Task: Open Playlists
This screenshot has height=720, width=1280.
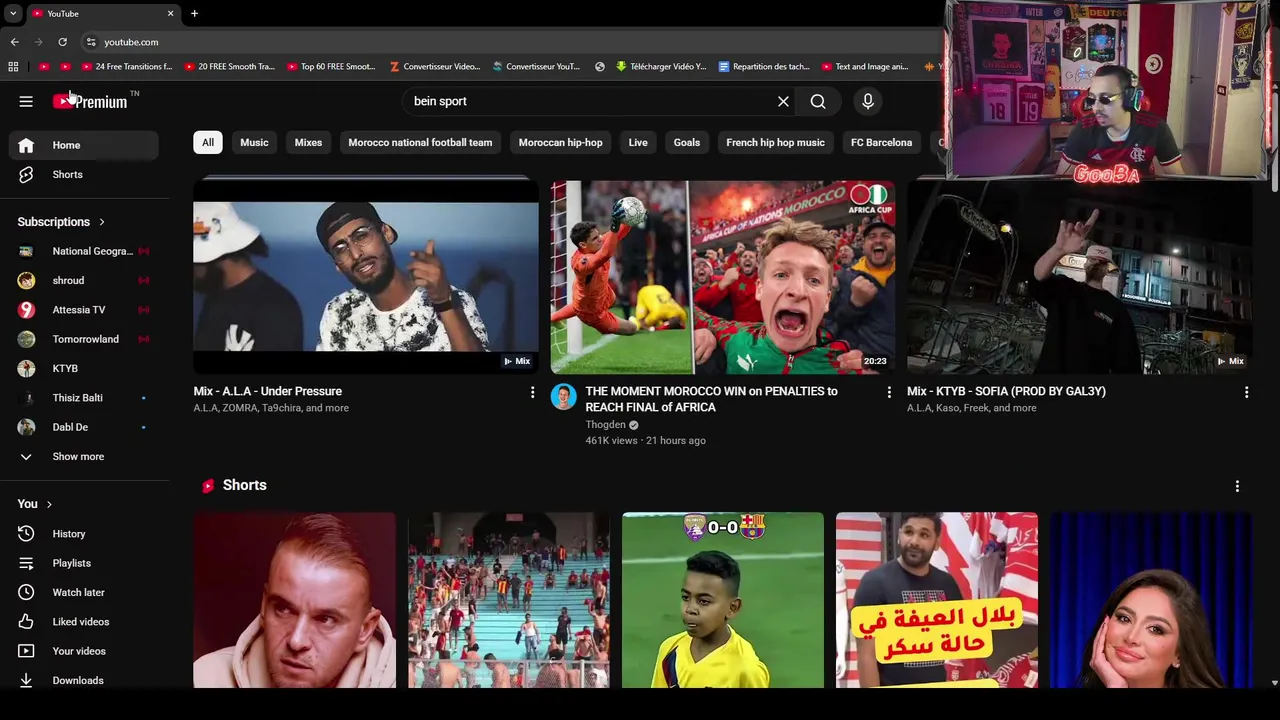Action: 84,563
